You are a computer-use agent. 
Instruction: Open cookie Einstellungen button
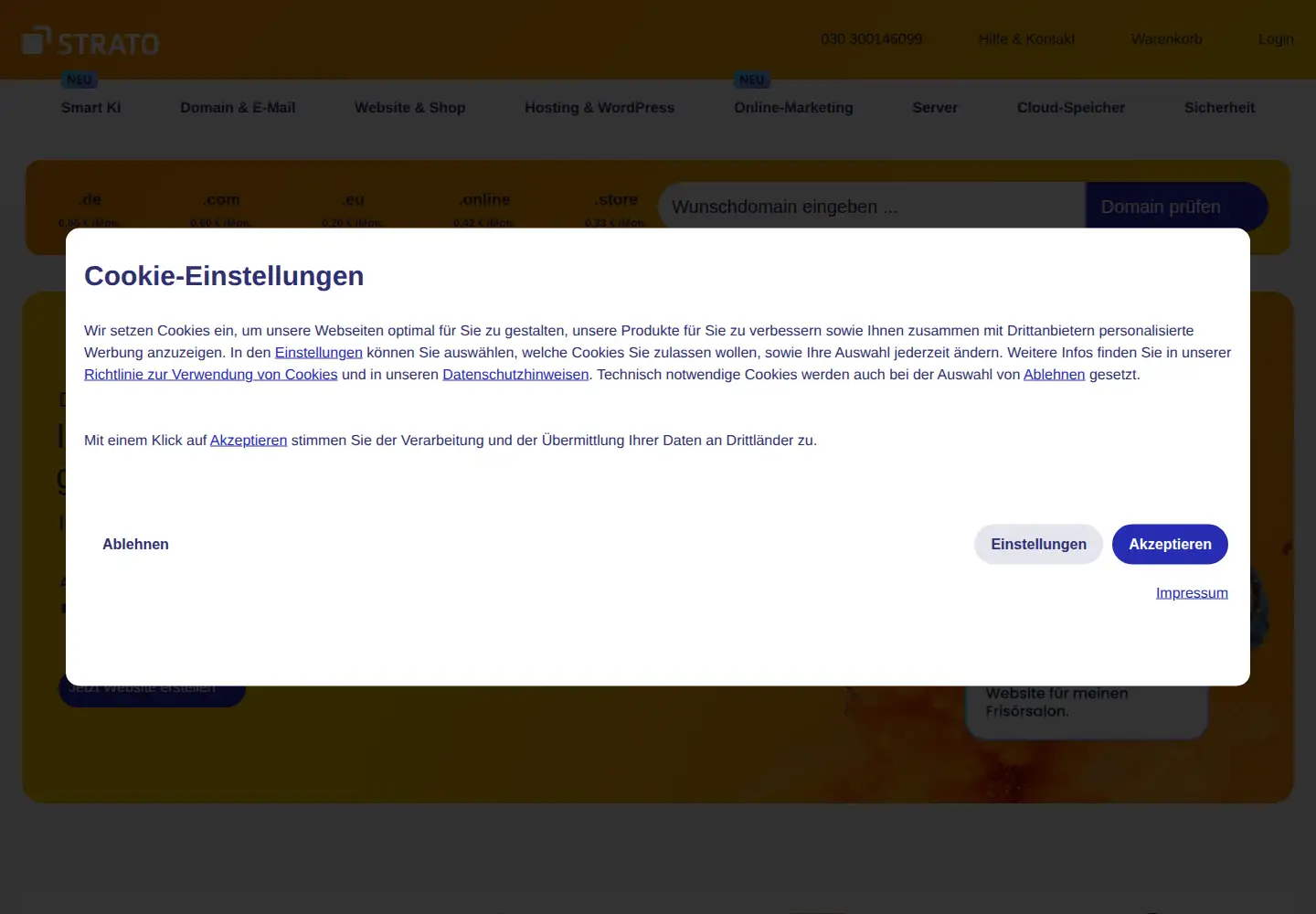pos(1038,544)
